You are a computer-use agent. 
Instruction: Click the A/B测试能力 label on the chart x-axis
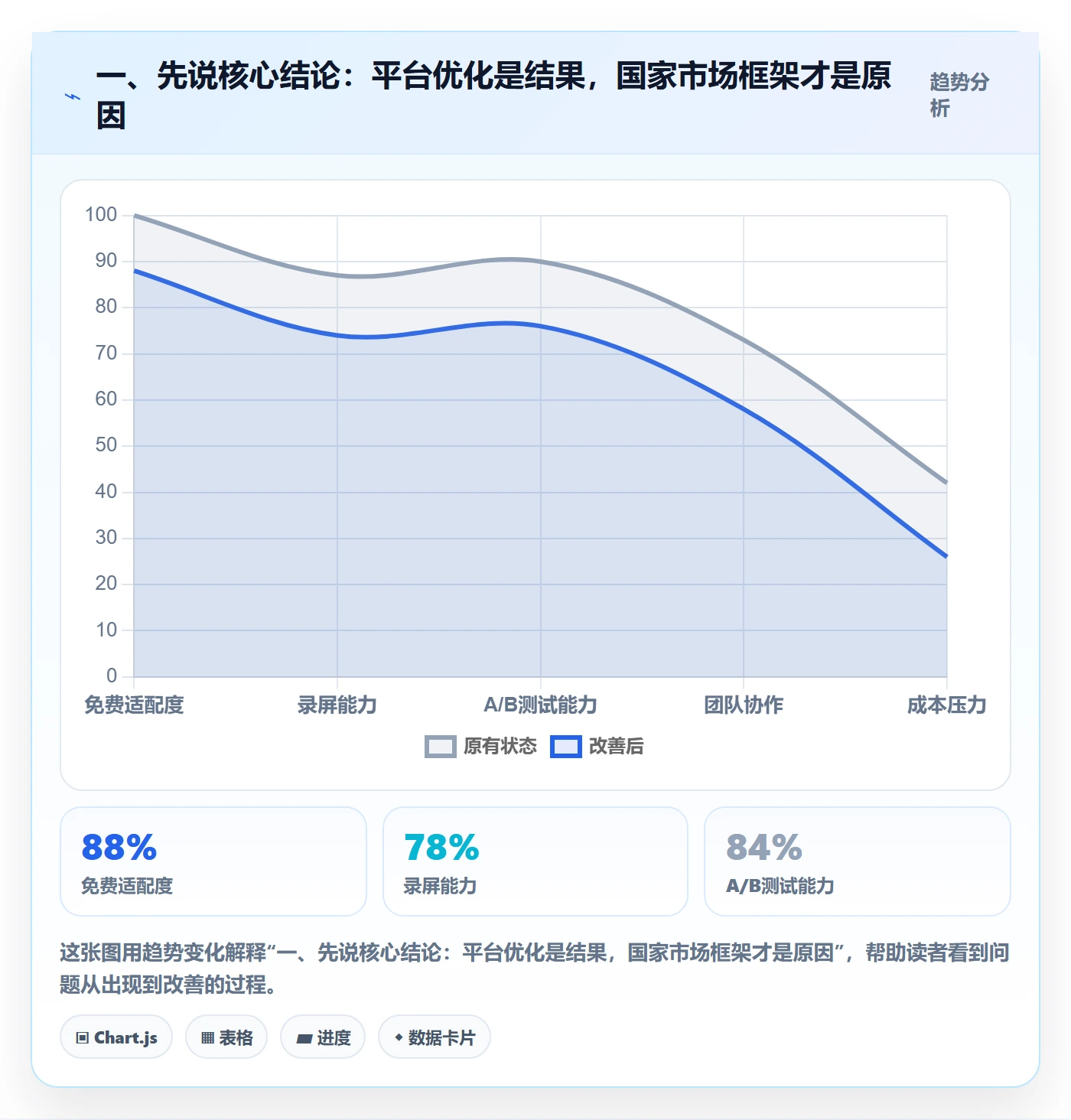click(540, 705)
